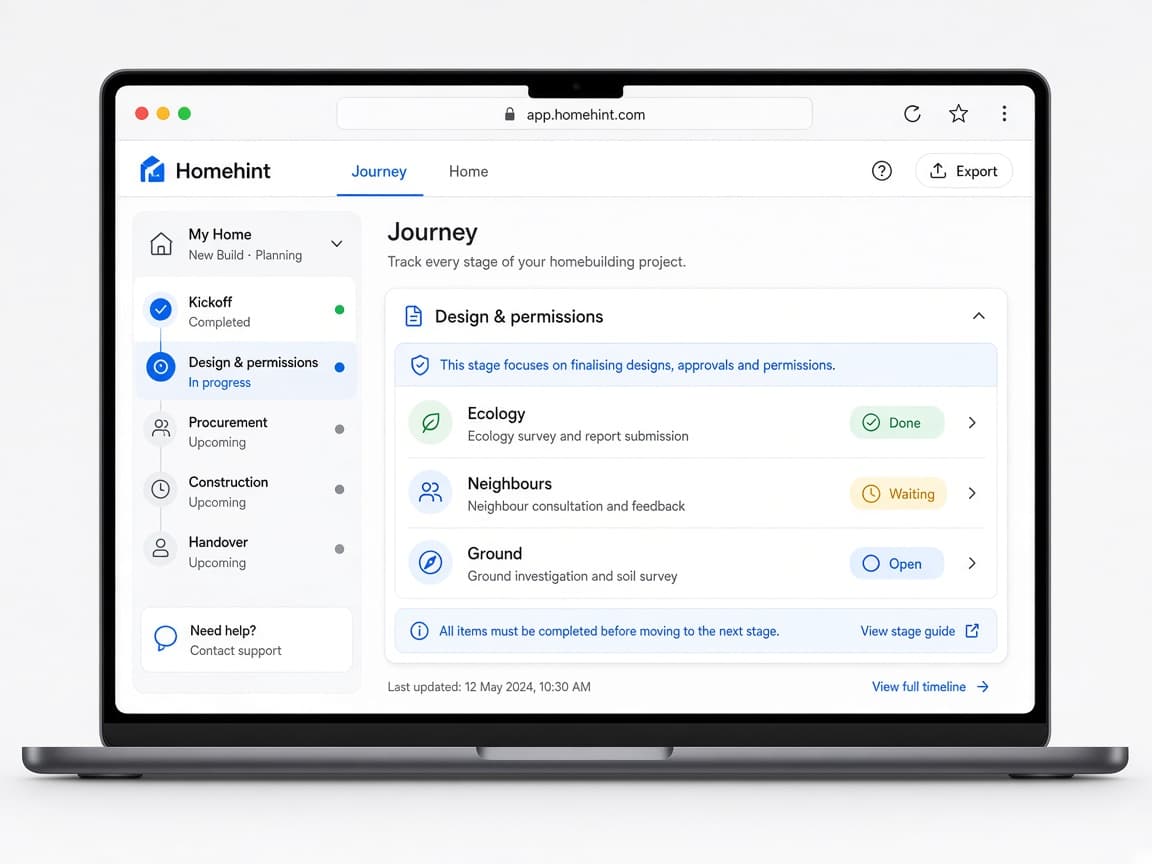
Task: Click the info icon beside completion notice
Action: coord(420,631)
